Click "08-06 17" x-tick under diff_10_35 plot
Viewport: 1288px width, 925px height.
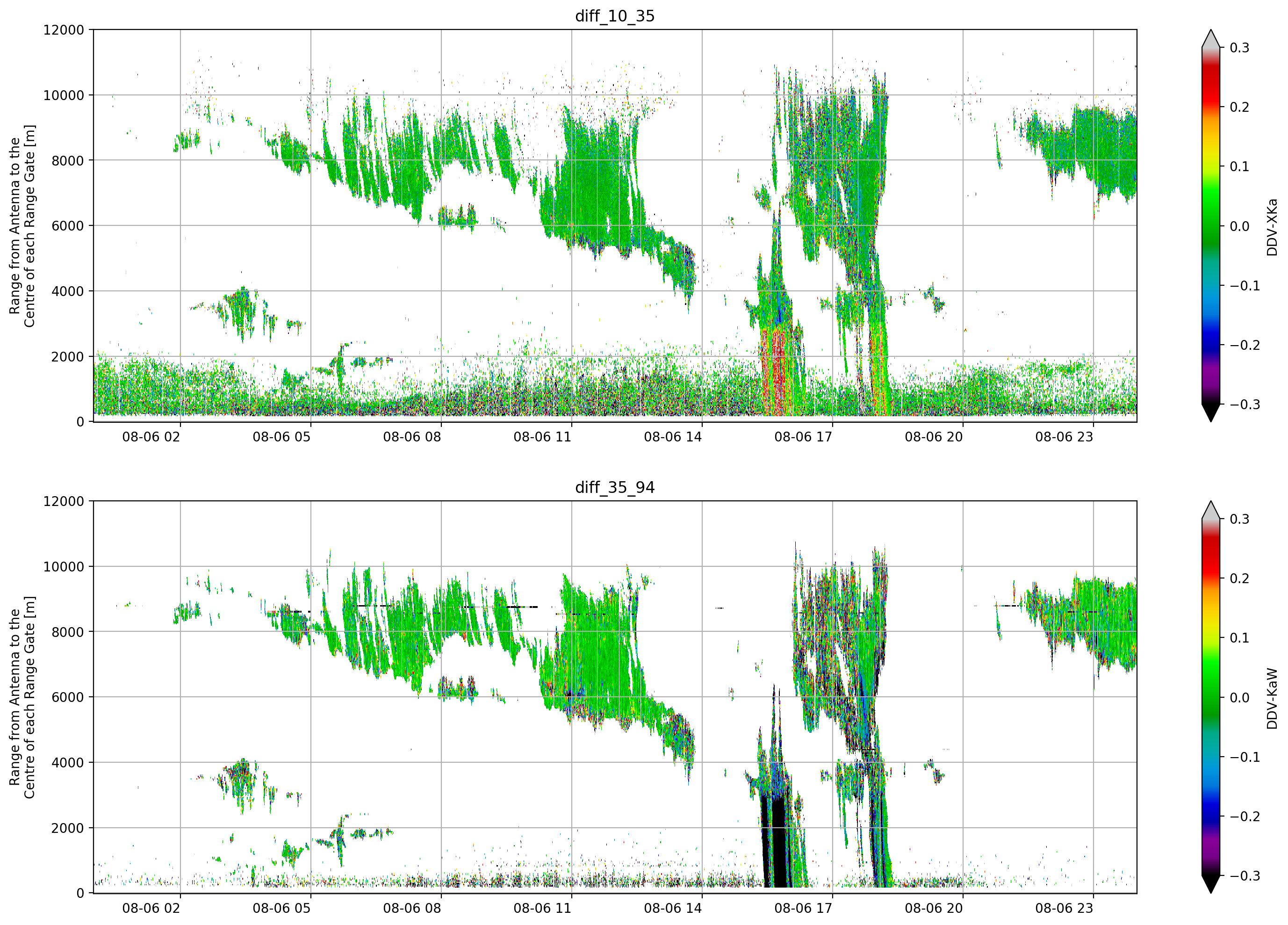(803, 437)
